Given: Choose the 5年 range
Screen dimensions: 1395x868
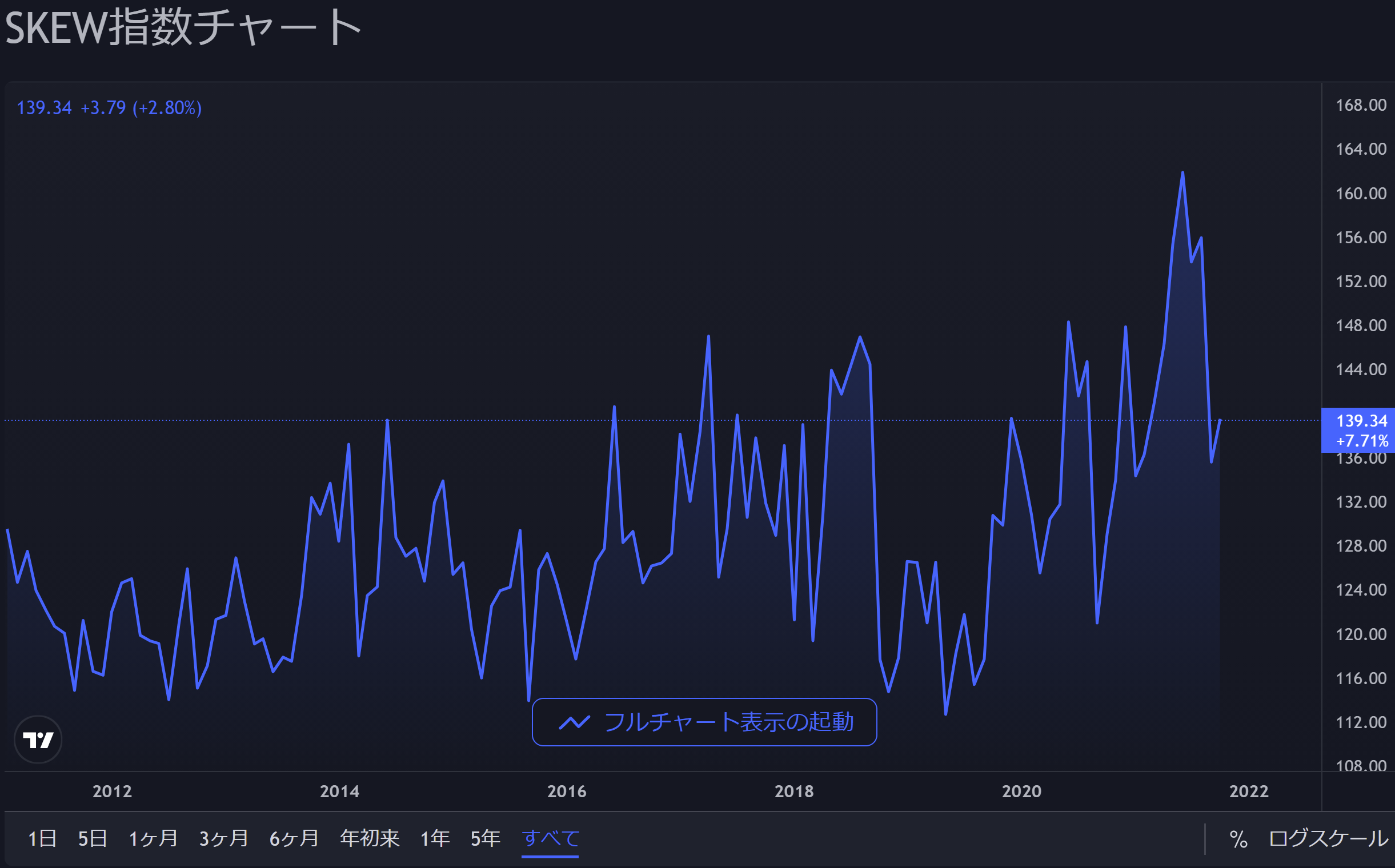Looking at the screenshot, I should [486, 839].
